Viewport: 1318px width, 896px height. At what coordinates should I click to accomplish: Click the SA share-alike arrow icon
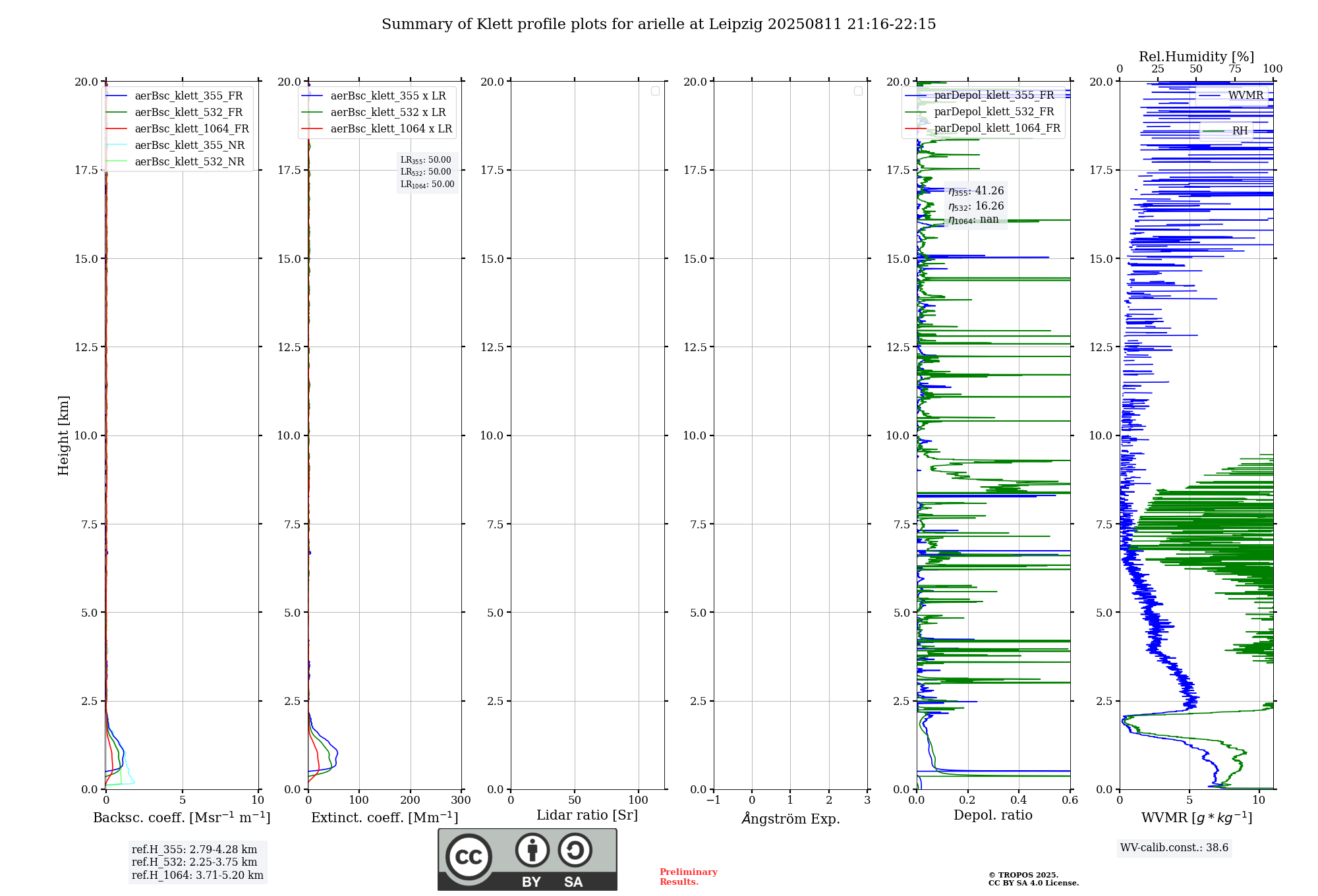point(575,850)
